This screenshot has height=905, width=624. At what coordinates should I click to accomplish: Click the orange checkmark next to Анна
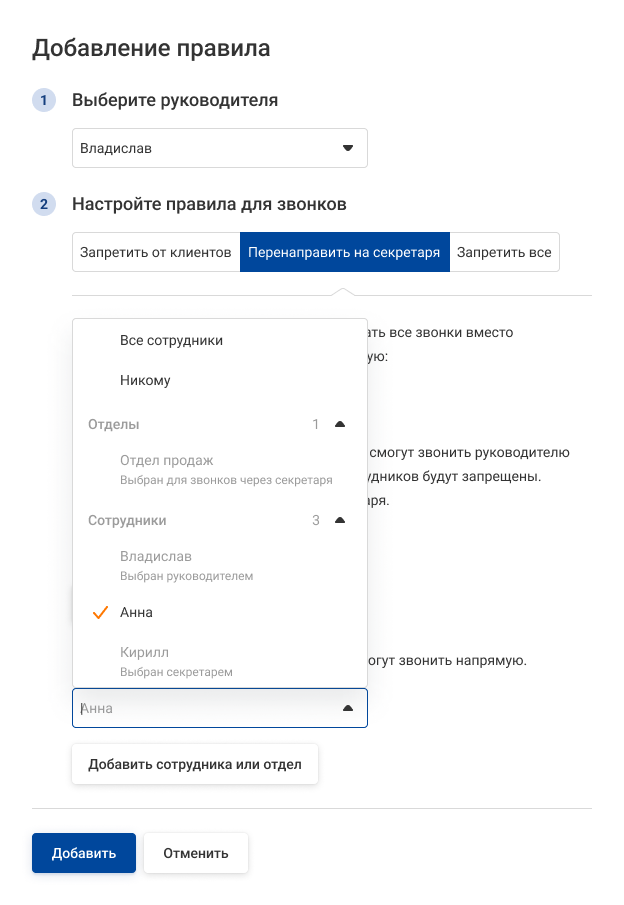[x=99, y=612]
